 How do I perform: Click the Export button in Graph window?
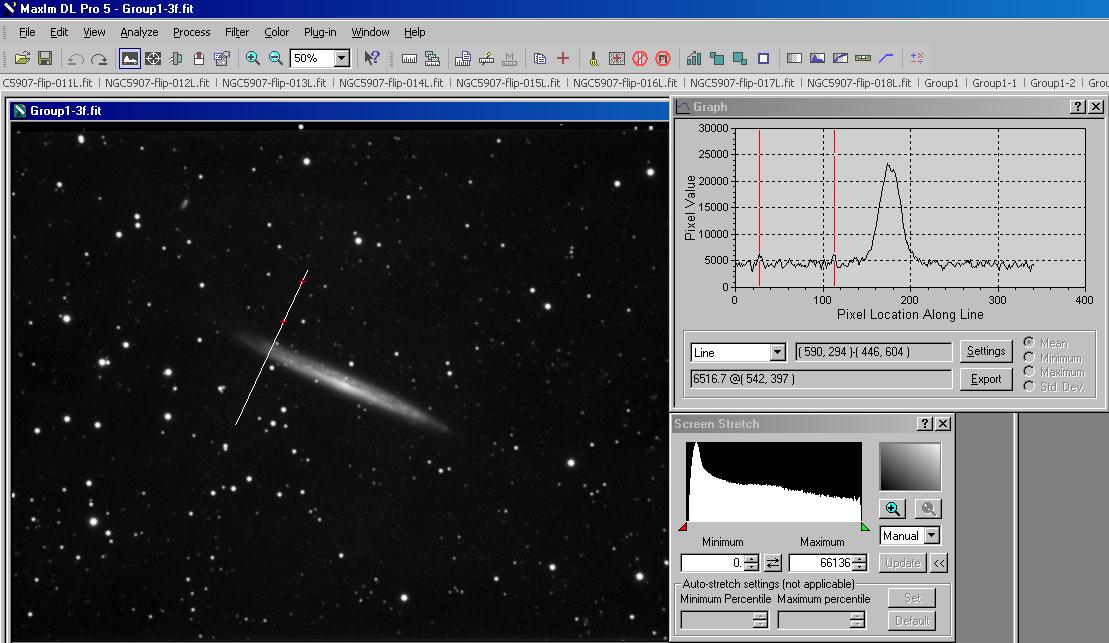(x=985, y=379)
